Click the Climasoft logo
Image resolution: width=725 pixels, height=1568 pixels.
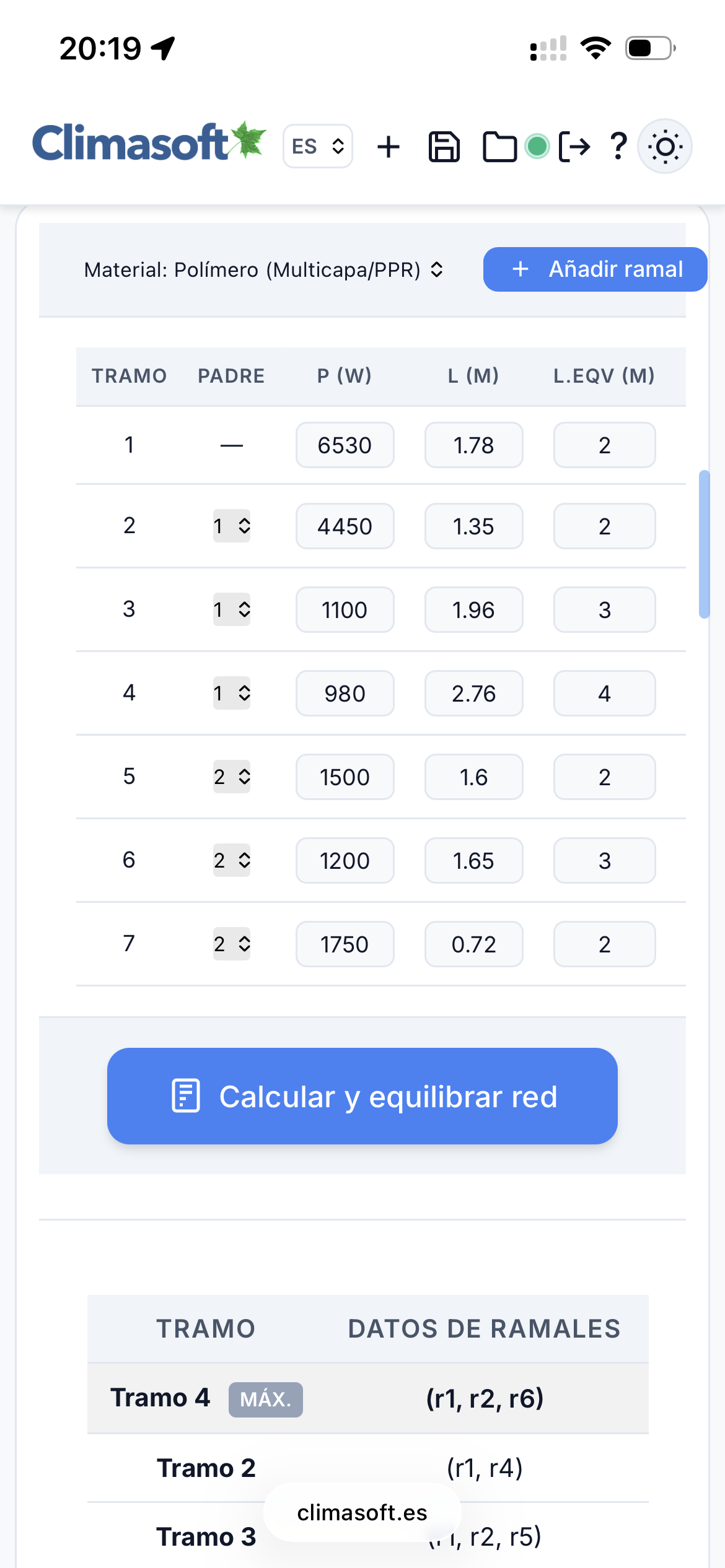(149, 142)
